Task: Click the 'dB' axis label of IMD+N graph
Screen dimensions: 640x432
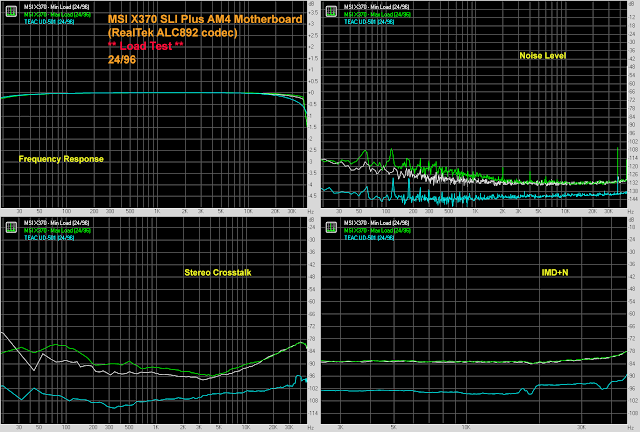Action: 632,220
